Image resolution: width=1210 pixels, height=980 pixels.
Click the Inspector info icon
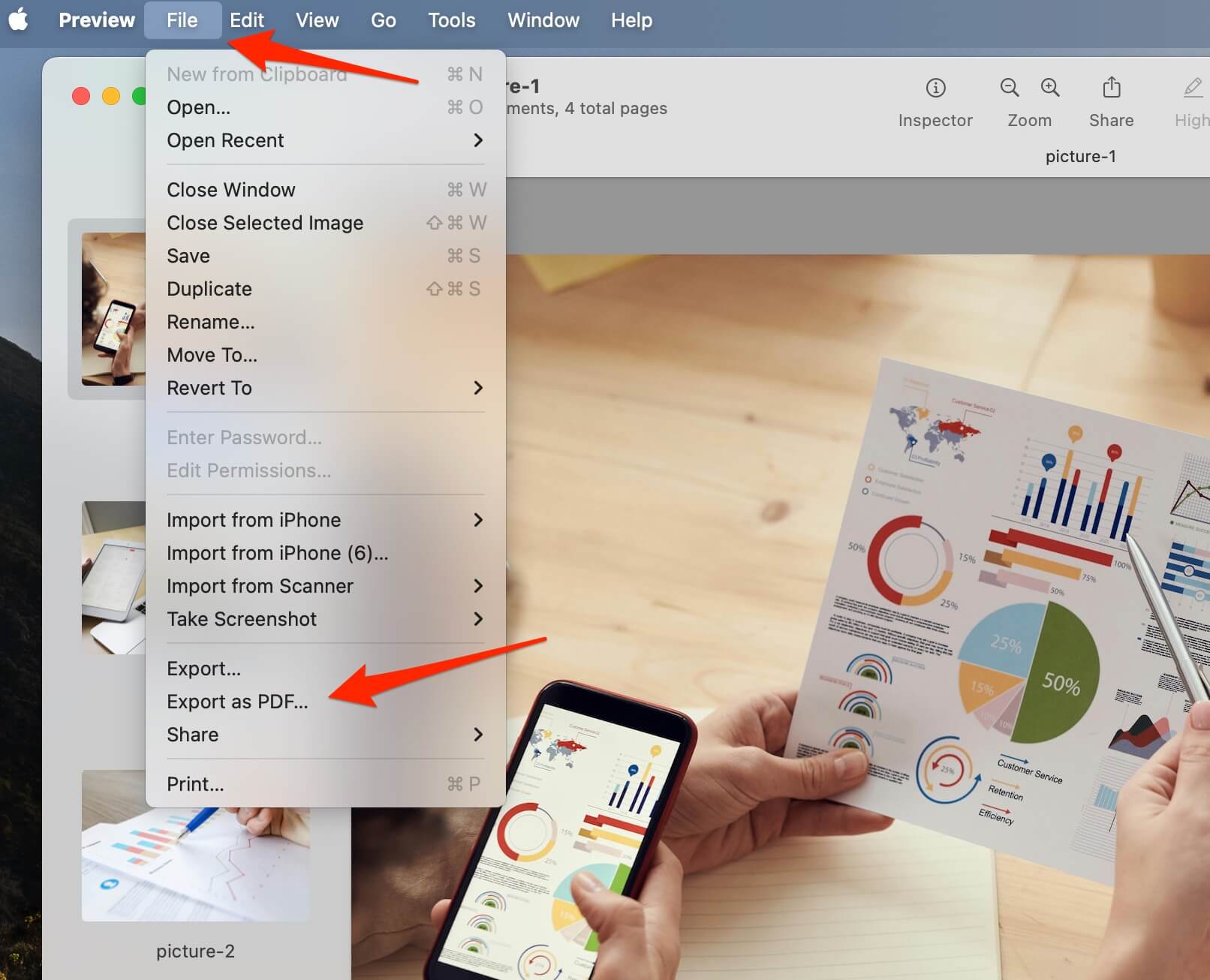(x=935, y=89)
